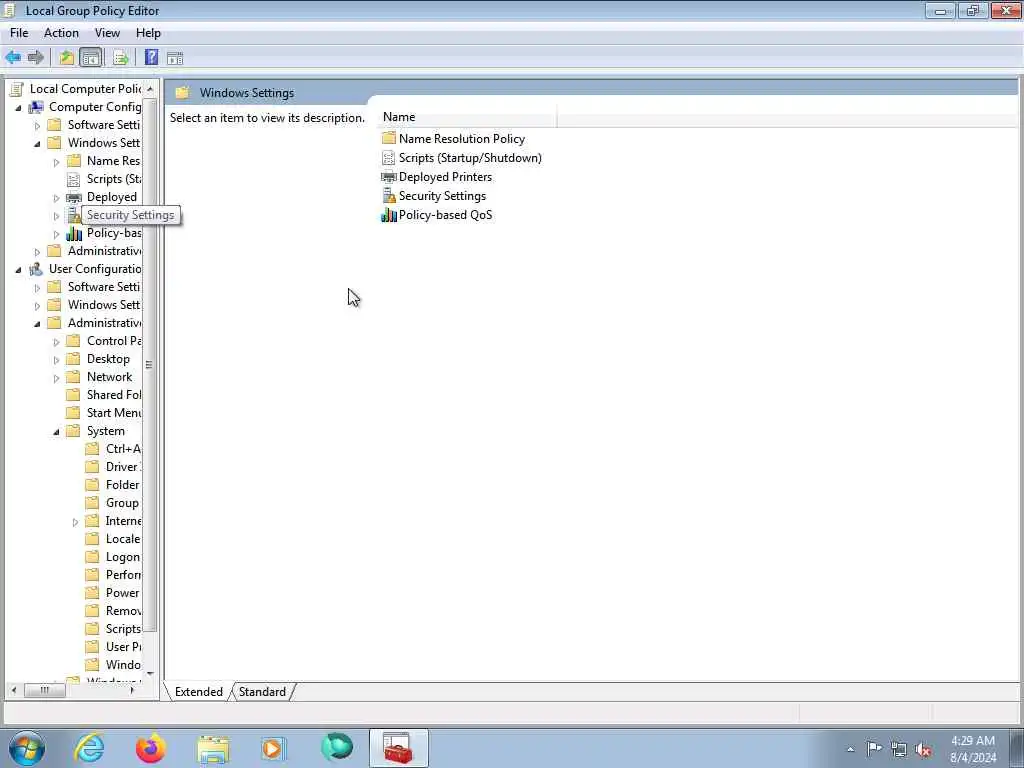Switch to the Extended tab
The width and height of the screenshot is (1024, 768).
[199, 692]
